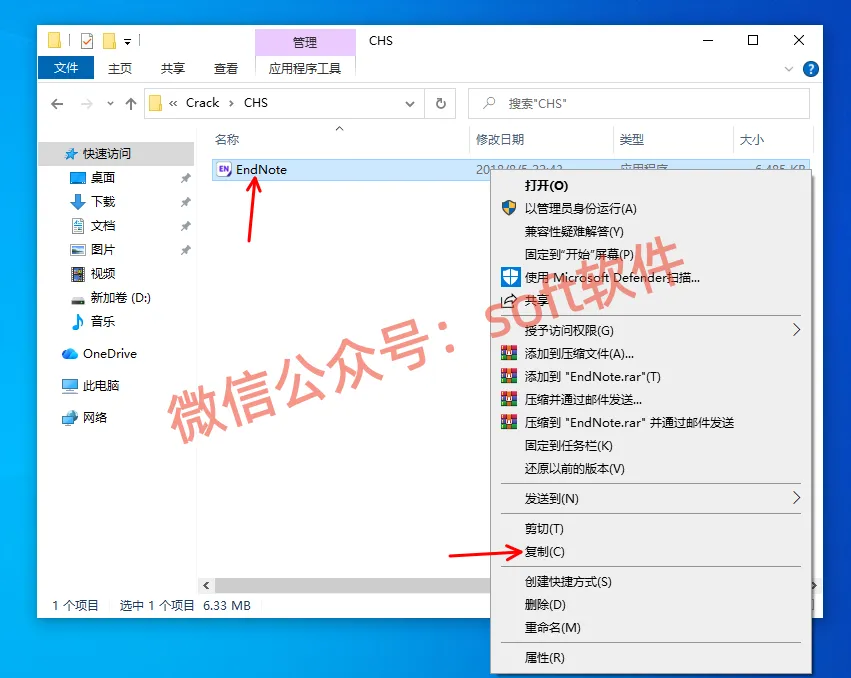Expand 发送到(N) submenu

[796, 498]
